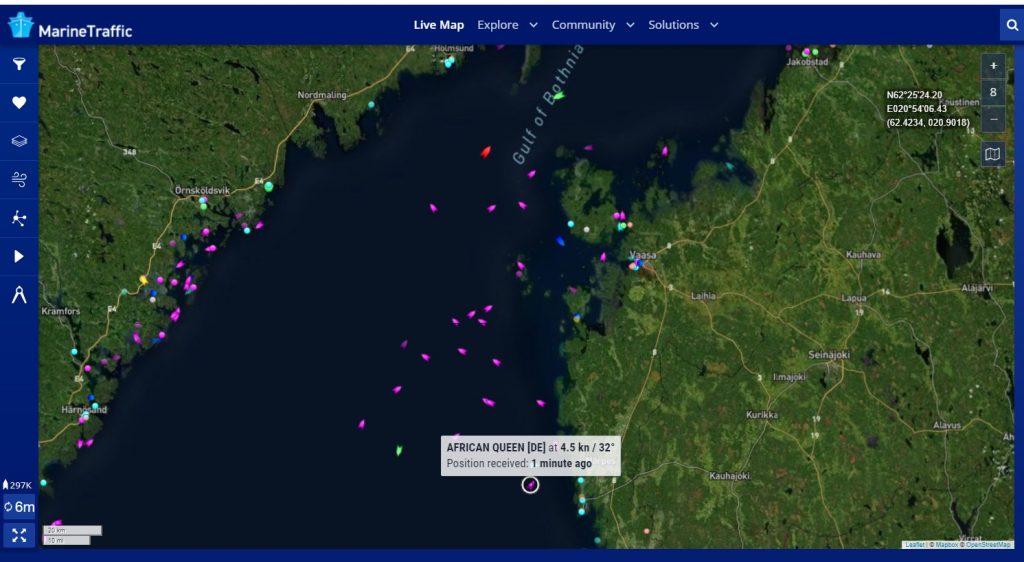Click the circled AFRICAN QUEEN vessel marker
This screenshot has width=1024, height=562.
[x=530, y=485]
